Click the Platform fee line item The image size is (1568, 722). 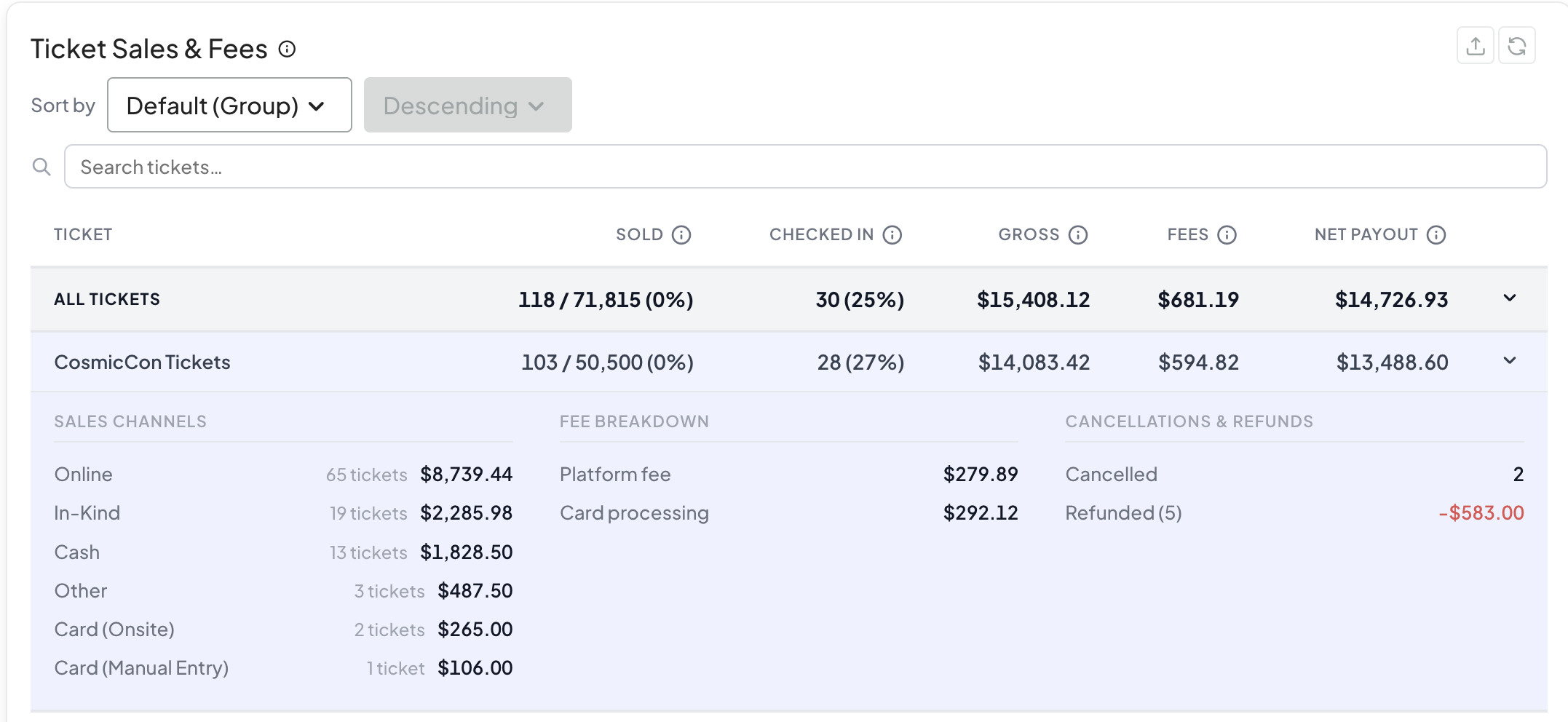(615, 475)
